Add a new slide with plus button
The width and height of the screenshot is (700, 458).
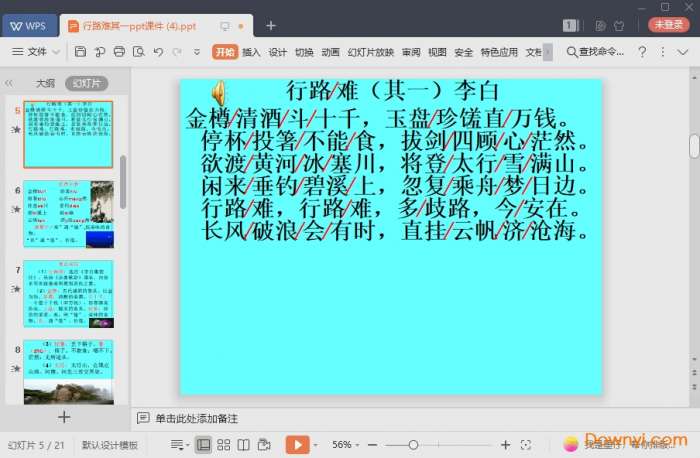click(64, 417)
